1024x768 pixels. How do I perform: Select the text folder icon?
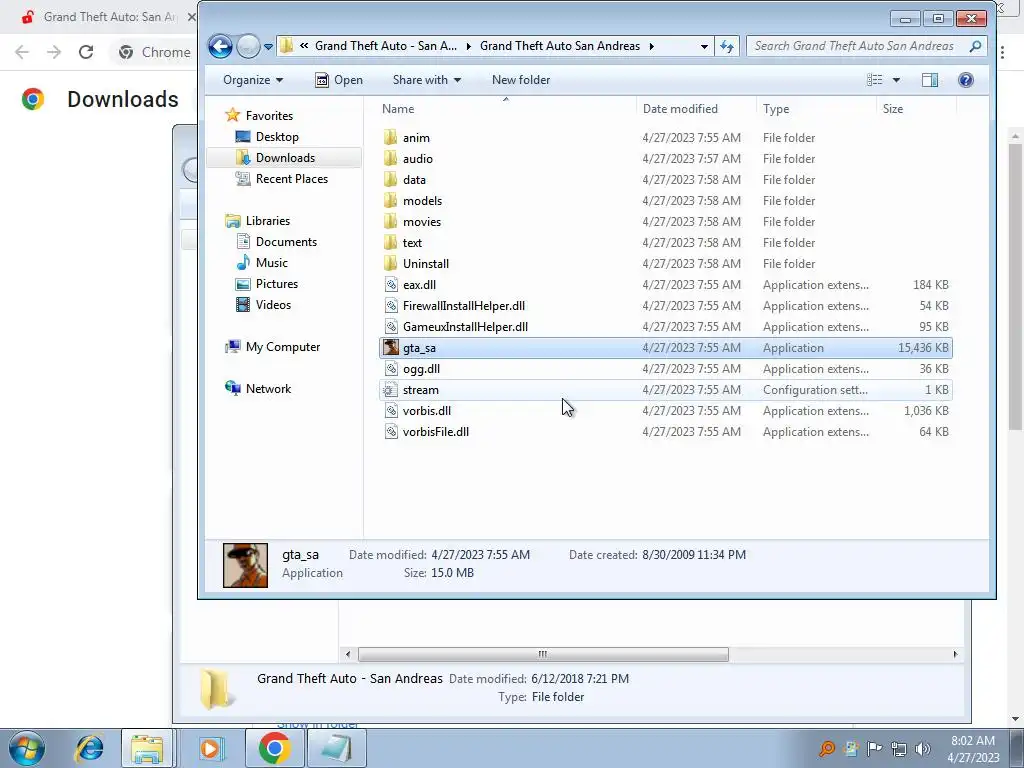click(x=391, y=242)
